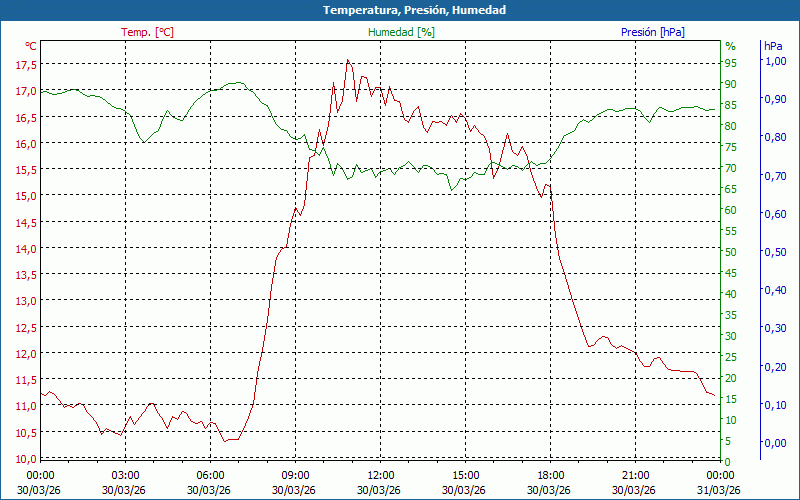Image resolution: width=800 pixels, height=500 pixels.
Task: Select the blue Presión [hPa] legend label
Action: [652, 32]
